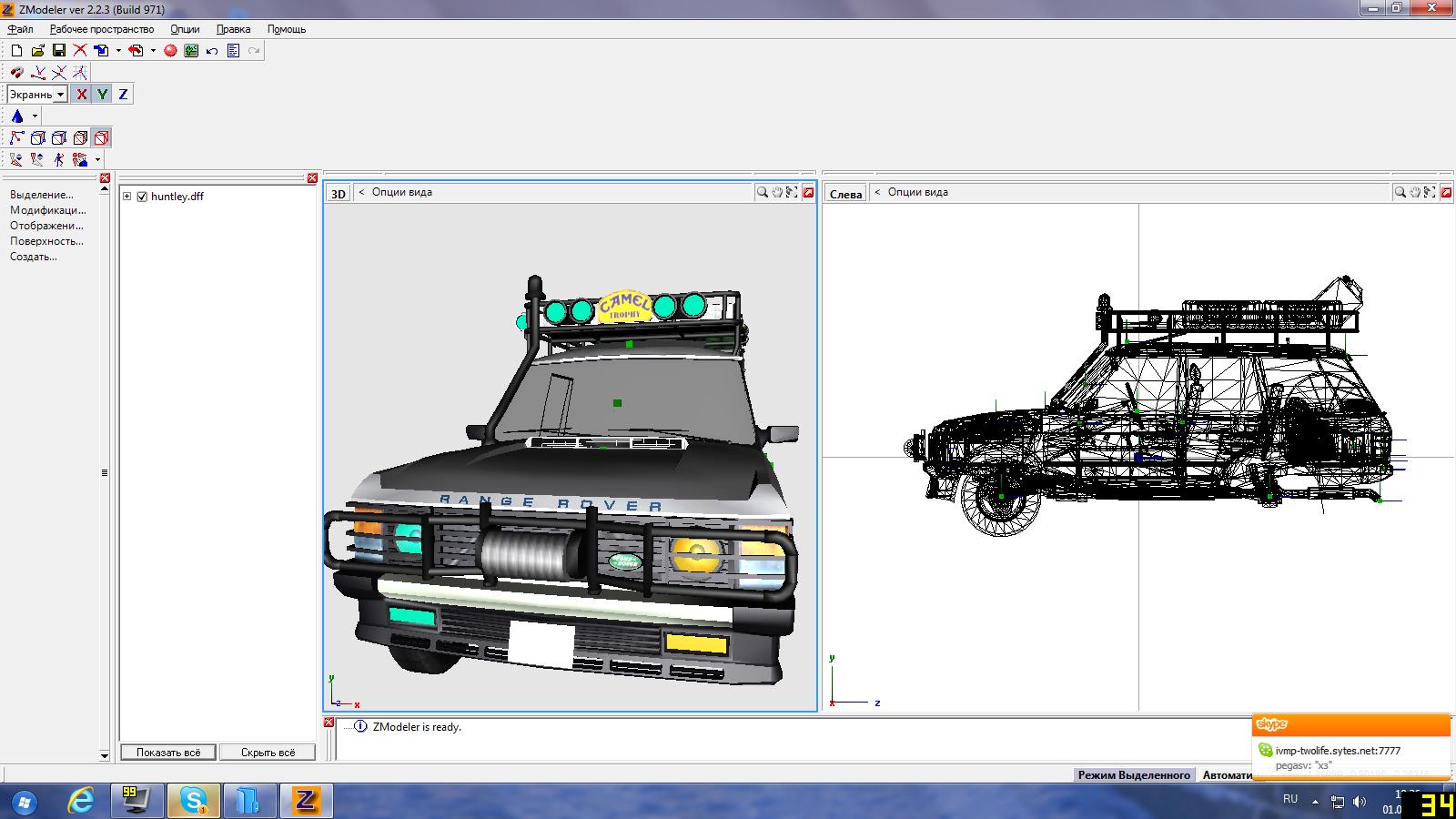Image resolution: width=1456 pixels, height=819 pixels.
Task: Open the Опции menu
Action: [x=185, y=29]
